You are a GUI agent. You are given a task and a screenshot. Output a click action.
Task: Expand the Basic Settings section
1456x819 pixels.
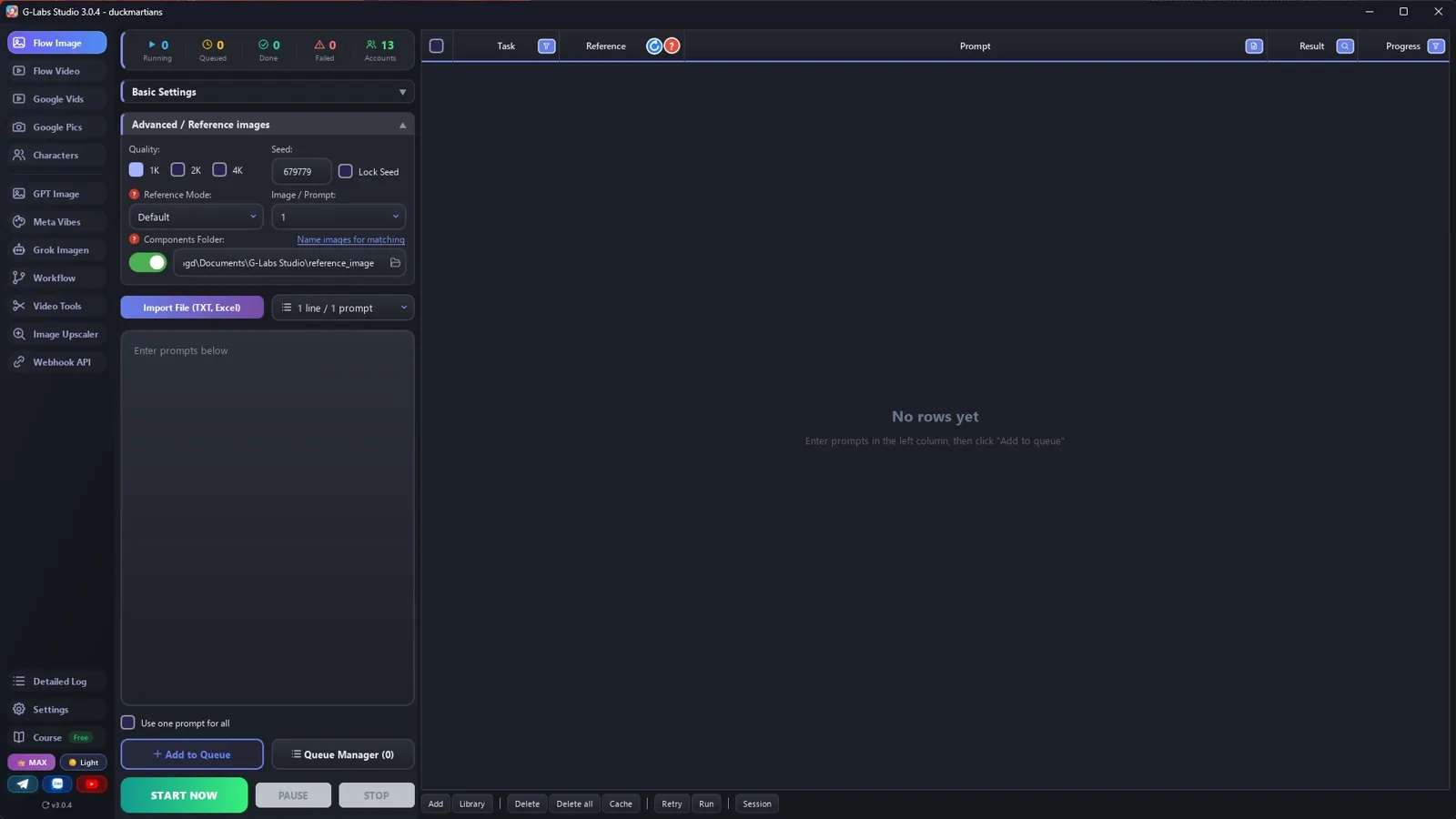click(268, 92)
